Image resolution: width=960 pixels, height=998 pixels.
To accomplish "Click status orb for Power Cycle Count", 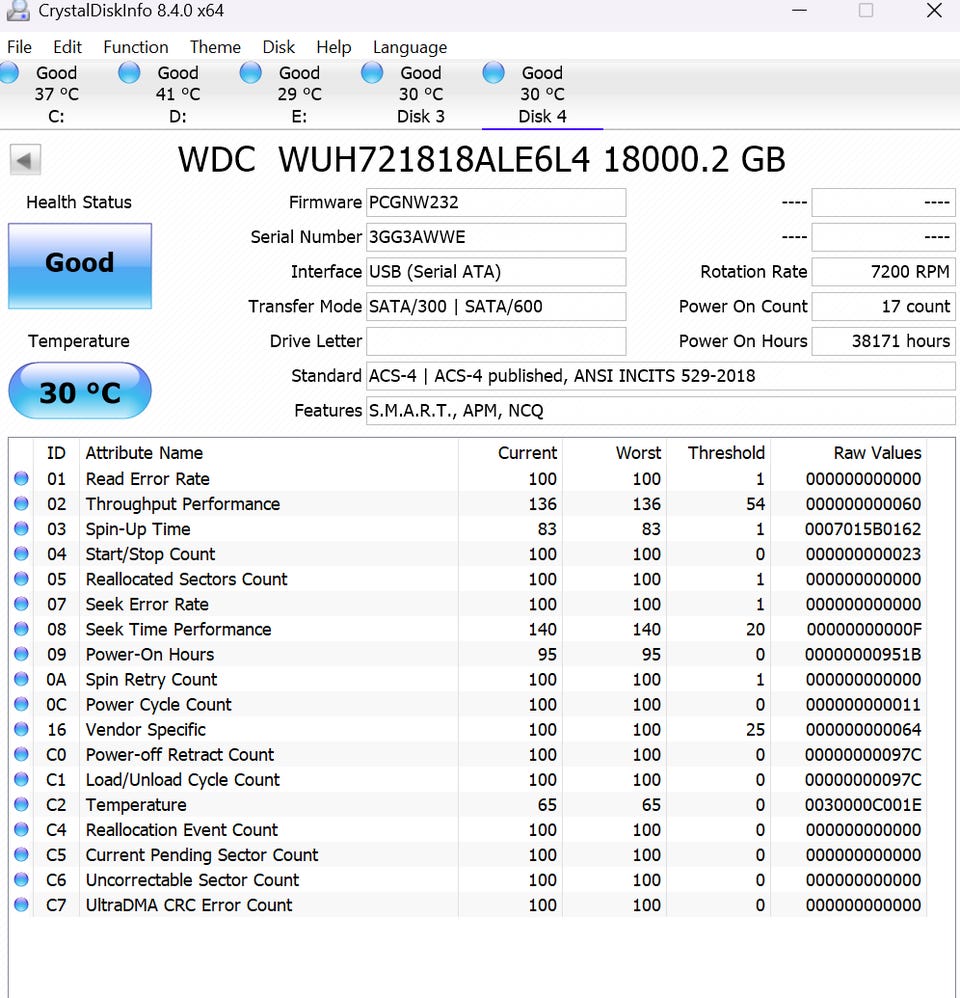I will (22, 704).
